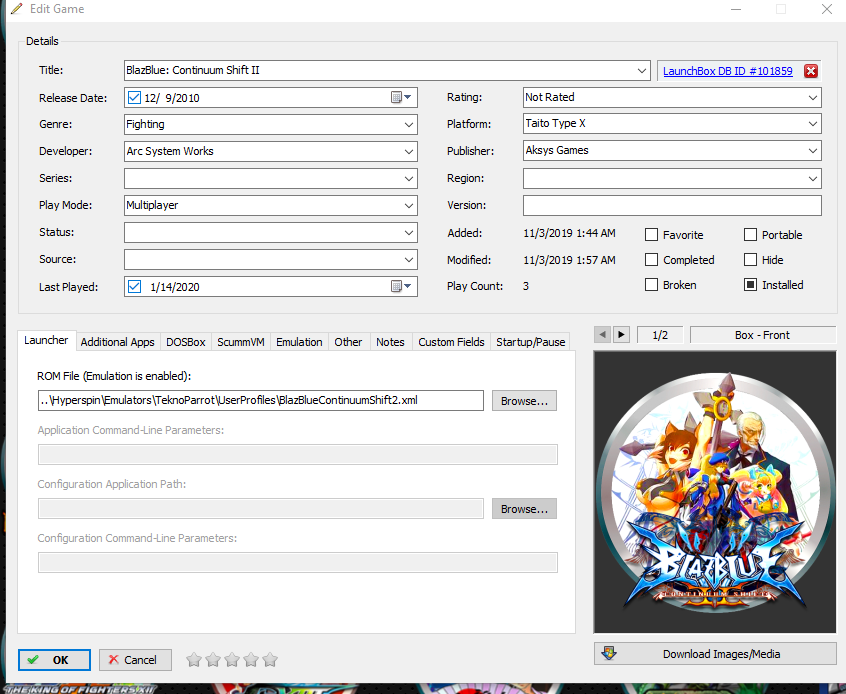Click the ROM File path field
Viewport: 846px width, 694px height.
261,400
